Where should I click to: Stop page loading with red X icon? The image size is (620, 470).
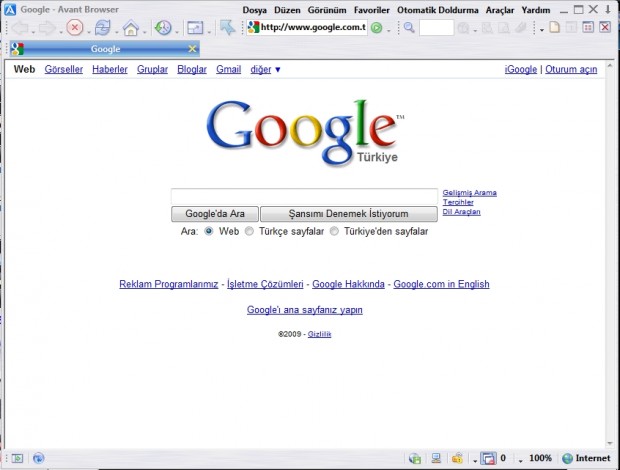pos(75,28)
